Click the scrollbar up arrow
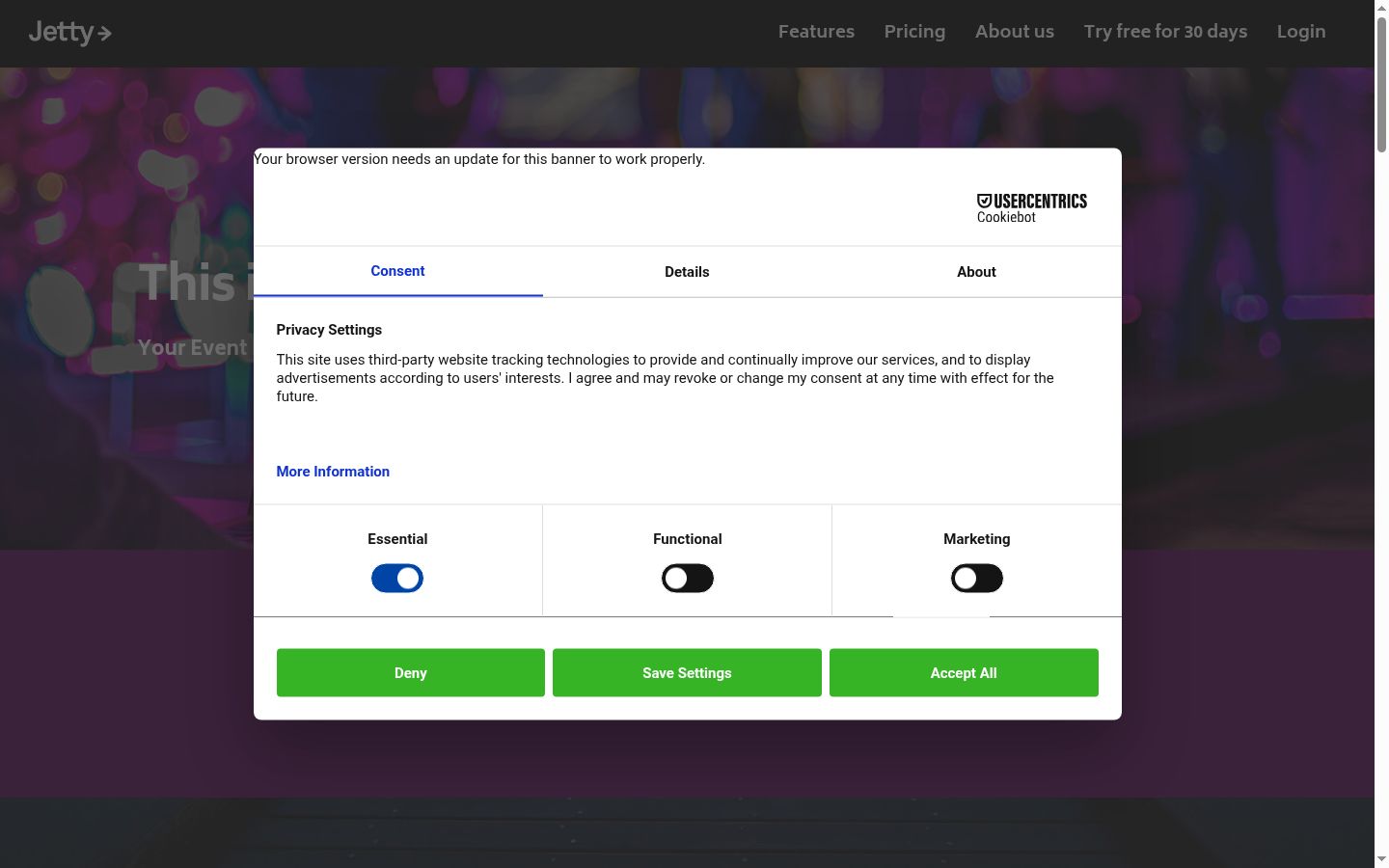The height and width of the screenshot is (868, 1389). 1381,8
